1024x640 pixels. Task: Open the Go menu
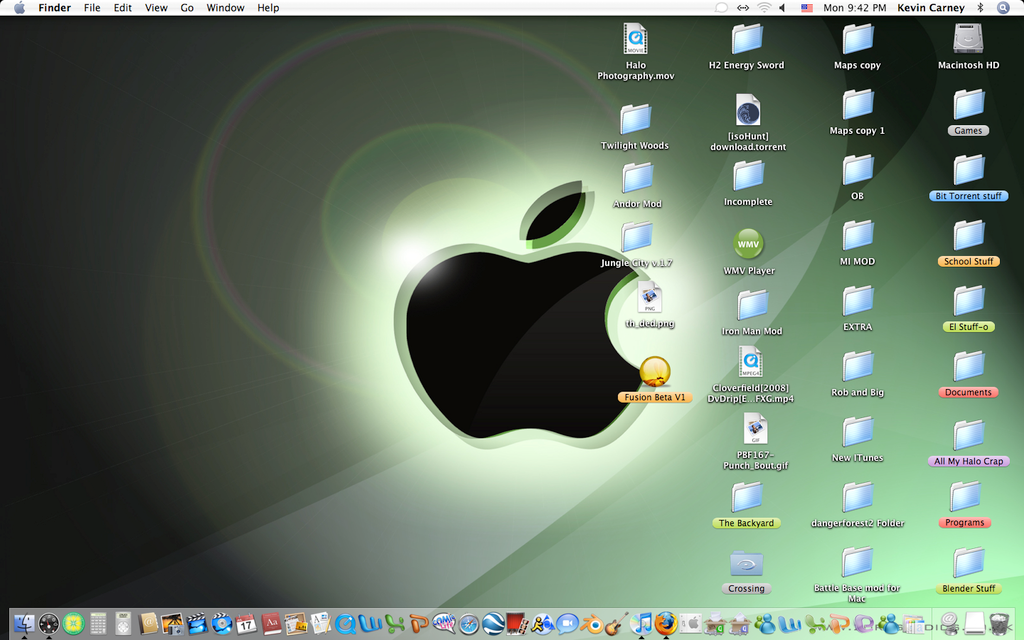[x=187, y=8]
